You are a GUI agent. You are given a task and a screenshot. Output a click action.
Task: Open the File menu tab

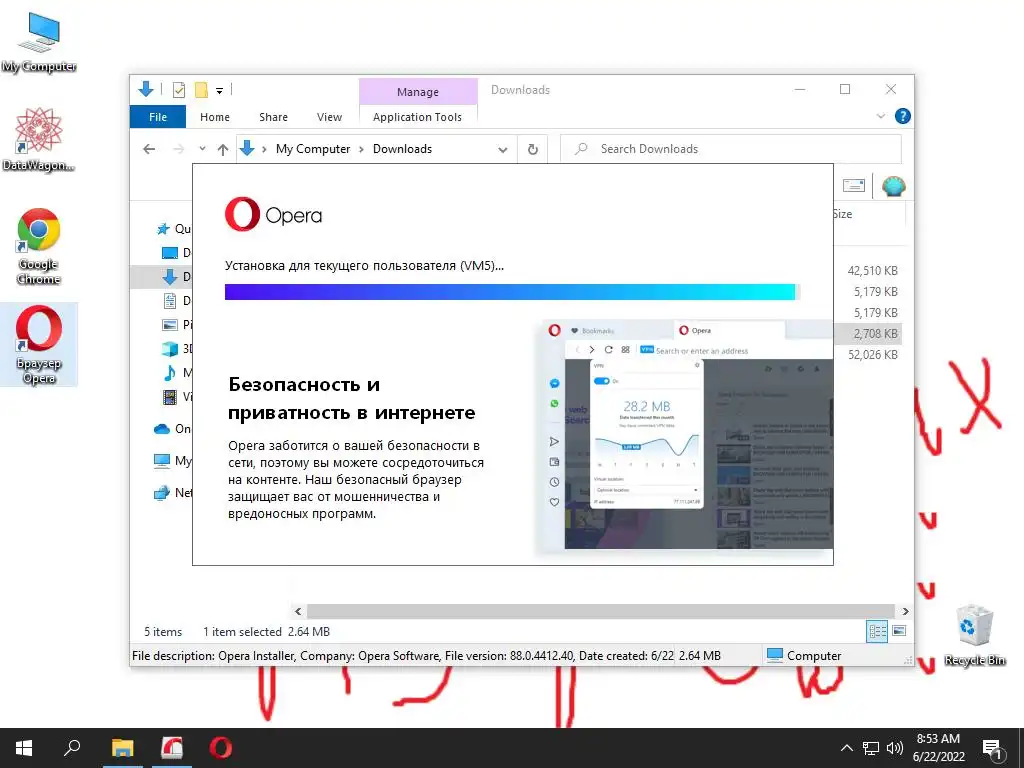(x=158, y=117)
